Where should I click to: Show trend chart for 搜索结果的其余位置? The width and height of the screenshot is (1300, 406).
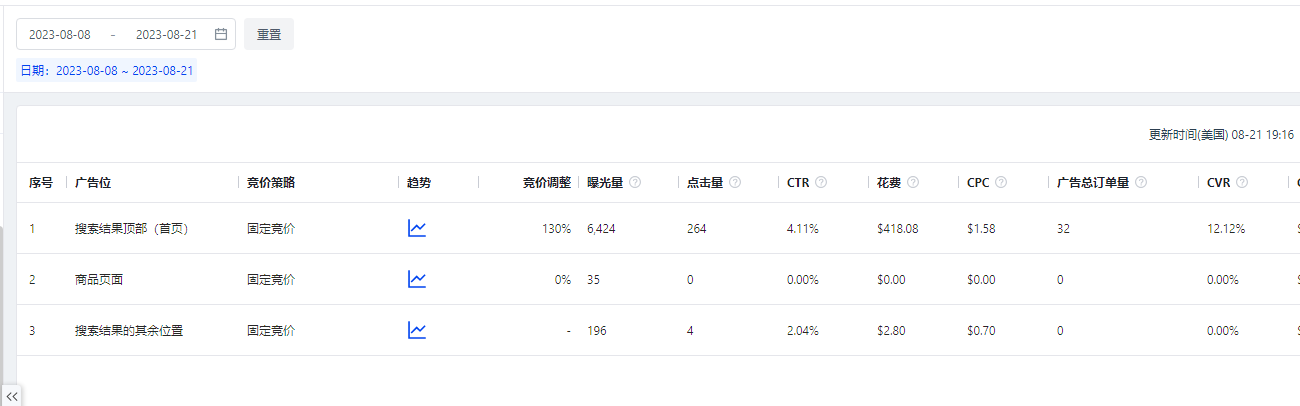(417, 330)
